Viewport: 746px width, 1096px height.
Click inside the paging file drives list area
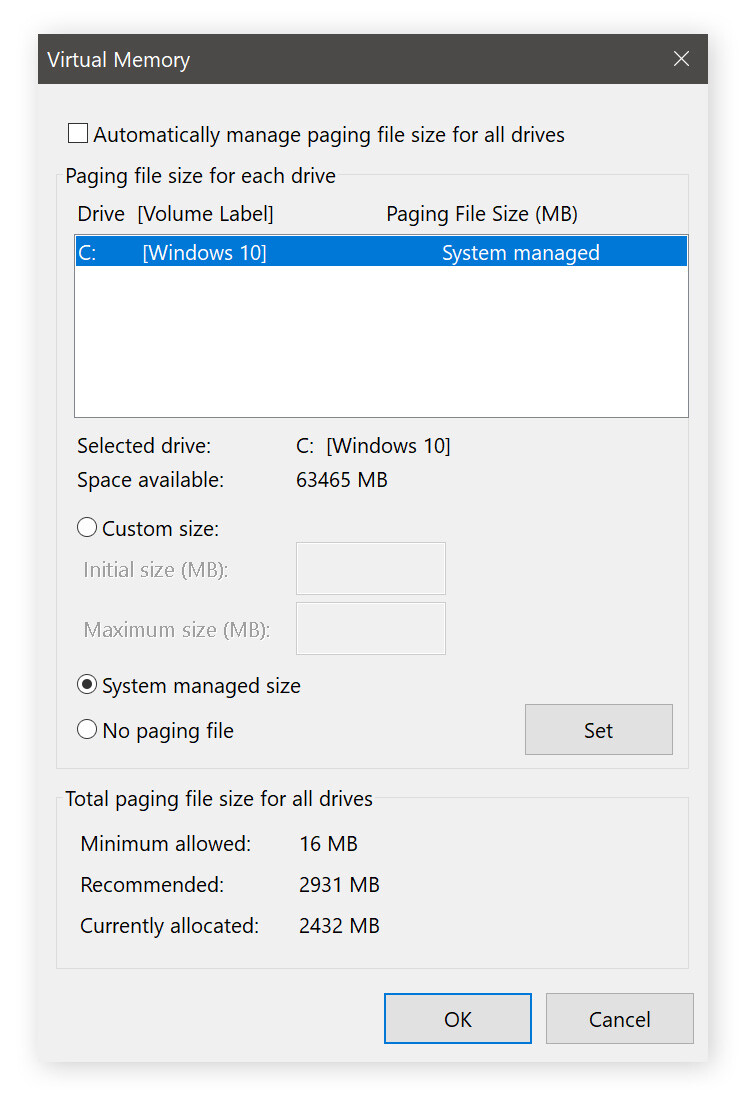click(380, 340)
